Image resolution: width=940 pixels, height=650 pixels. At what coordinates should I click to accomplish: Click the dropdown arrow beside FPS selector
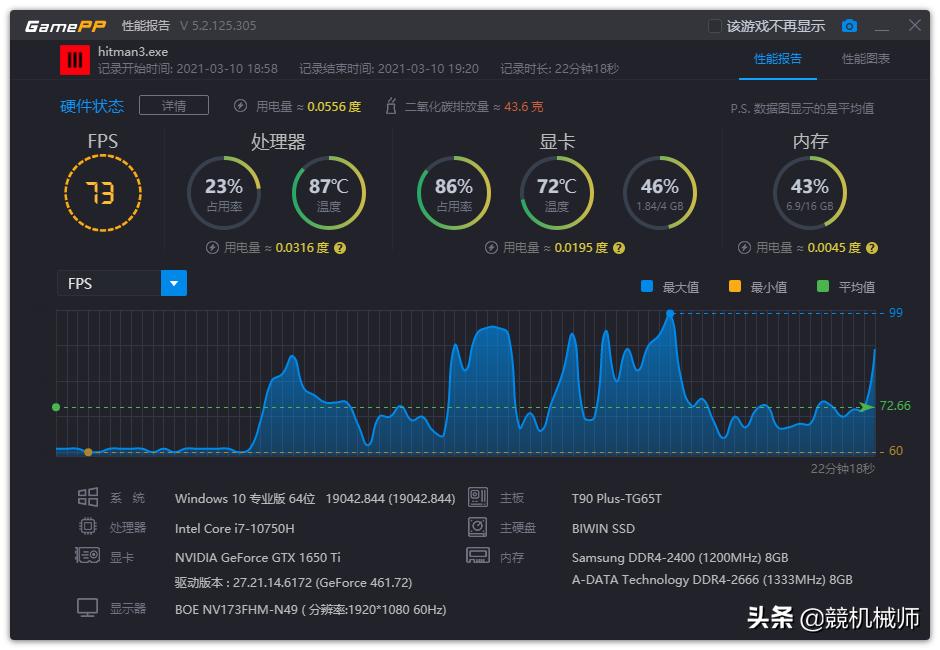(x=174, y=283)
